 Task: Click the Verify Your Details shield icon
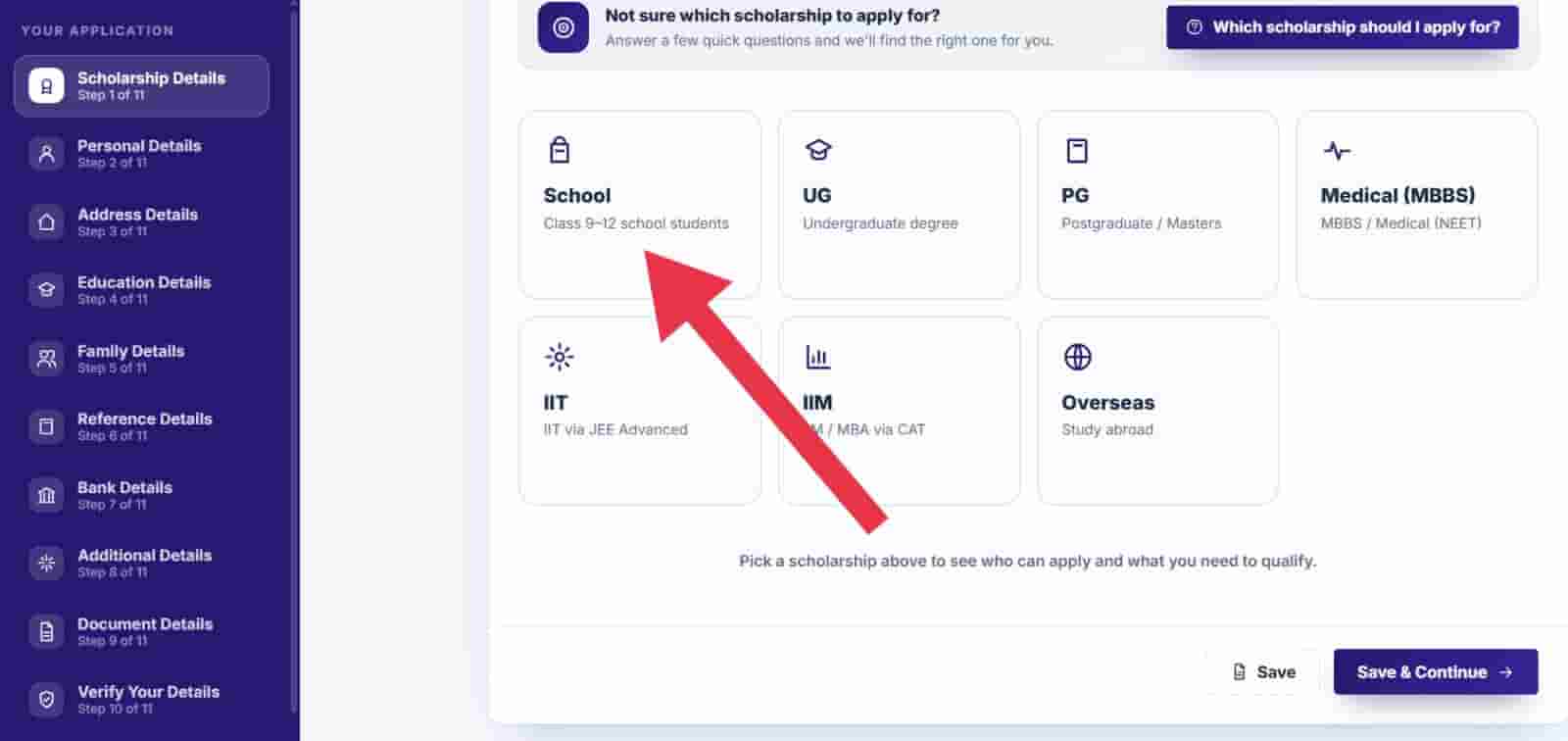[x=46, y=700]
